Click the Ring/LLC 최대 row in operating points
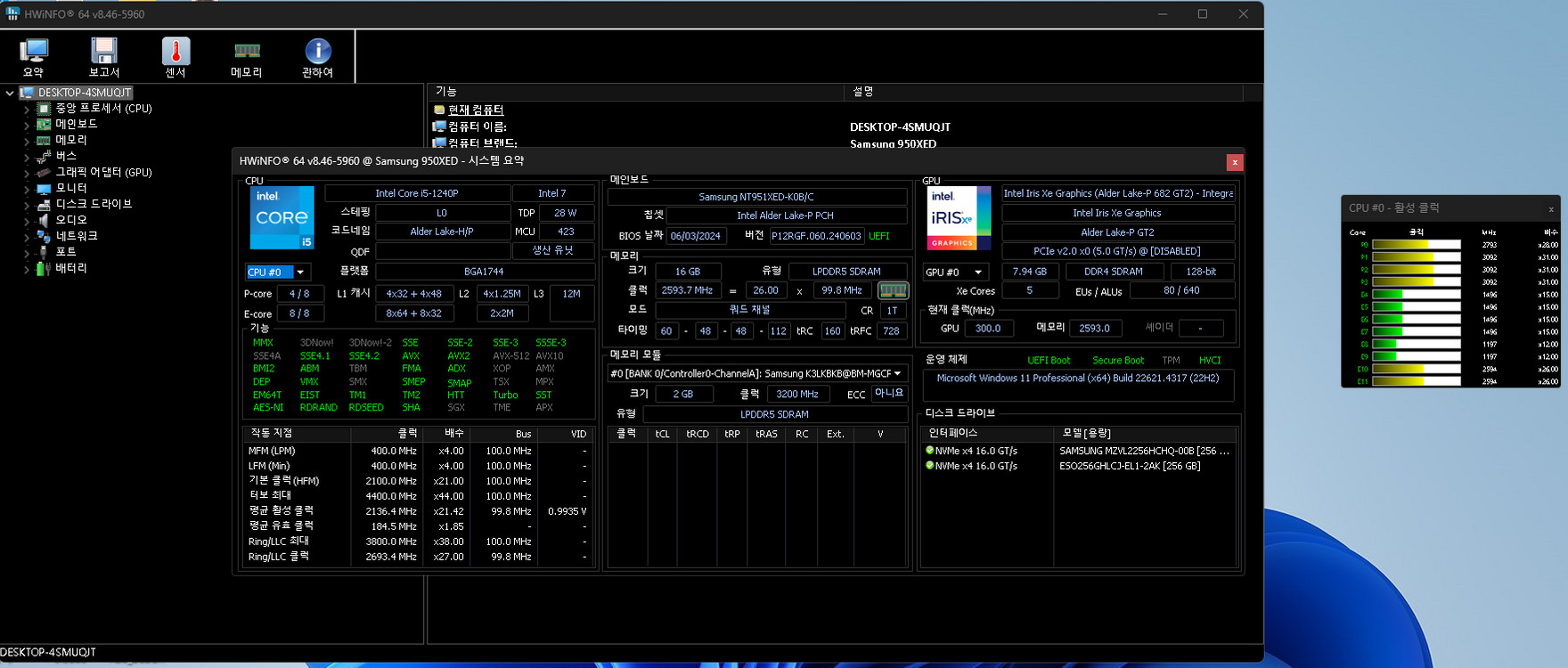Viewport: 1568px width, 668px height. 417,542
